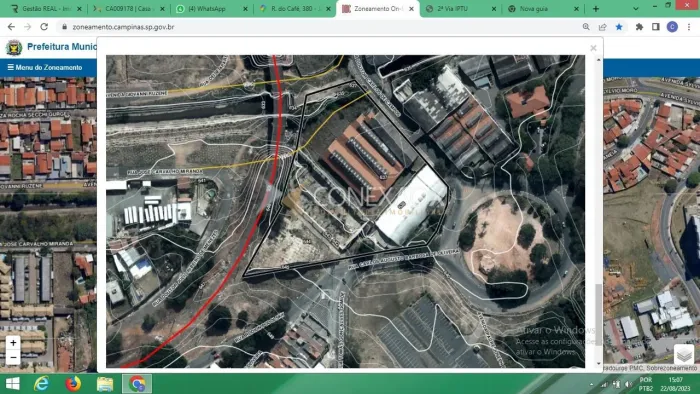
Task: Go back to previous page
Action: (x=11, y=27)
